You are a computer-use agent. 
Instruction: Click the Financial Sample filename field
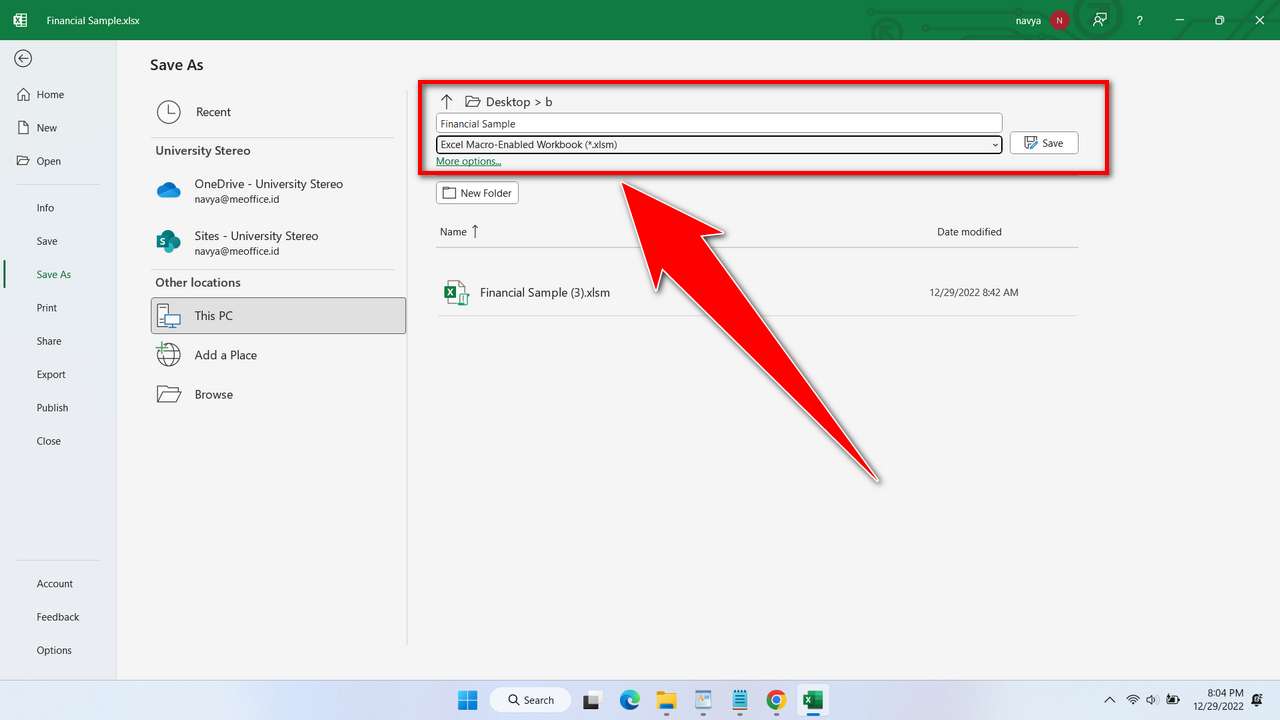718,123
